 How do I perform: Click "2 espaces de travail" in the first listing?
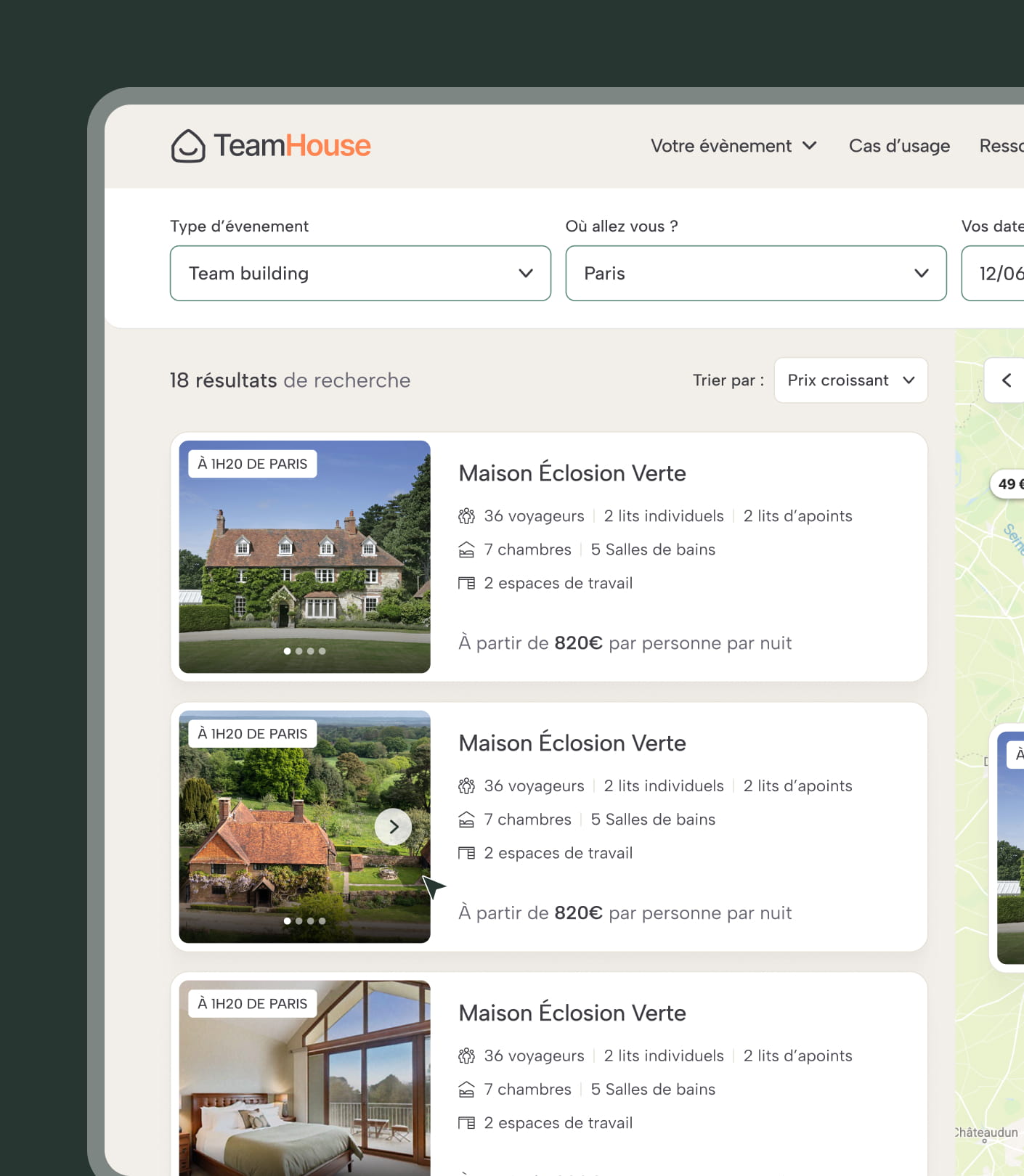tap(558, 583)
